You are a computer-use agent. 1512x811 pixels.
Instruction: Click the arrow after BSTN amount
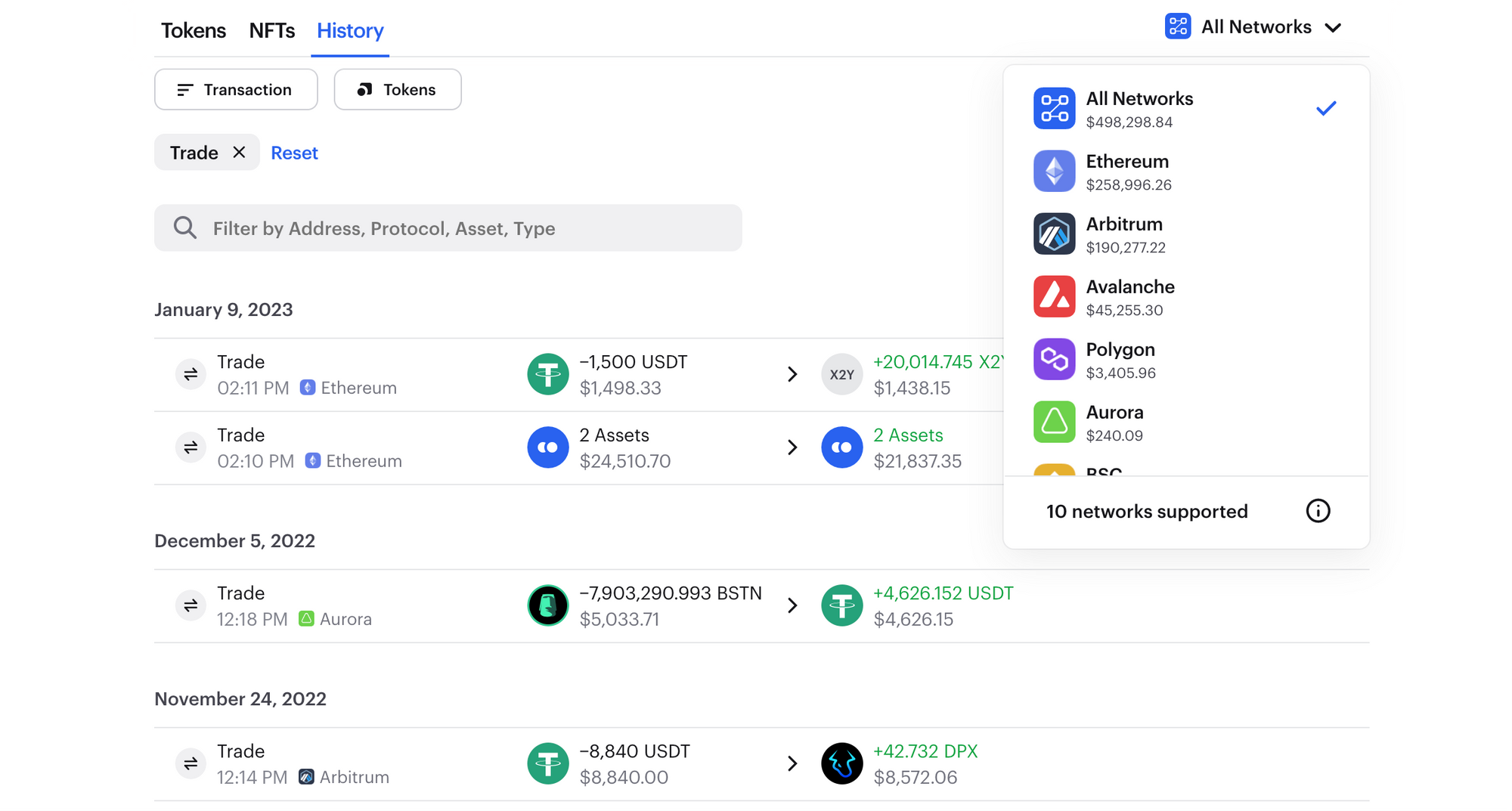coord(792,605)
